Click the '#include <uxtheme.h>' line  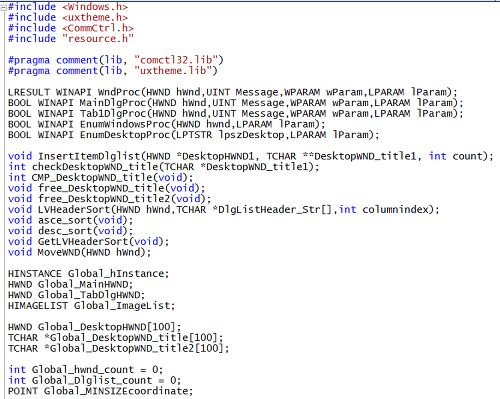[68, 17]
